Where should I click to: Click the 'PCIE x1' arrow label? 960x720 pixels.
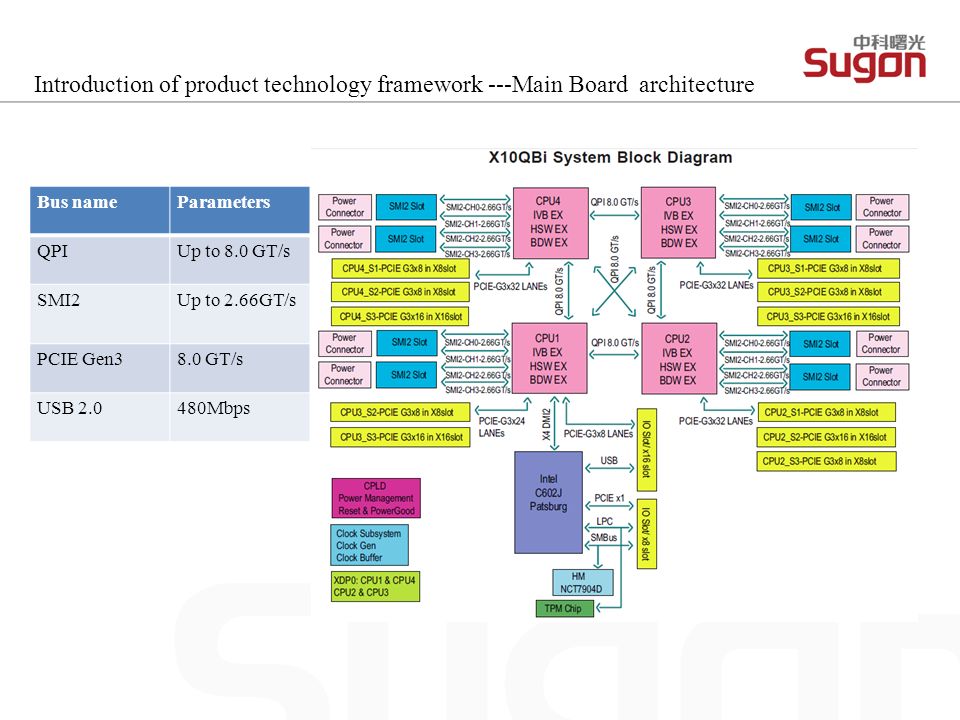pos(609,498)
